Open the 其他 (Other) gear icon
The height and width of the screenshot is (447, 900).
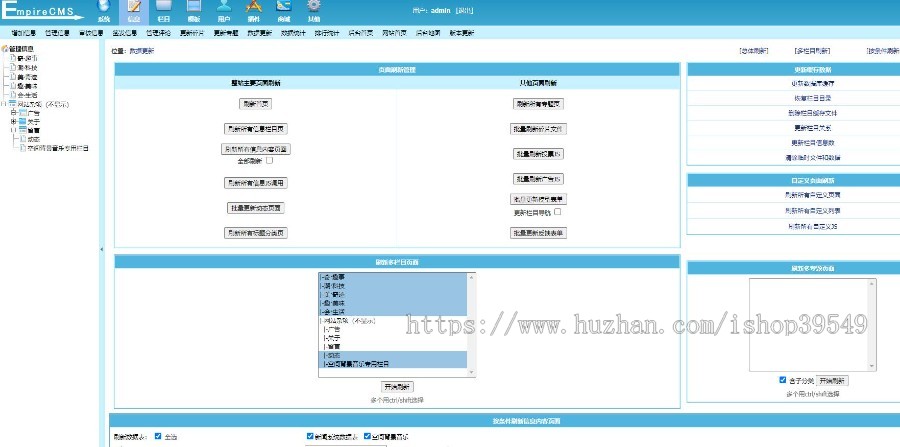(x=313, y=7)
